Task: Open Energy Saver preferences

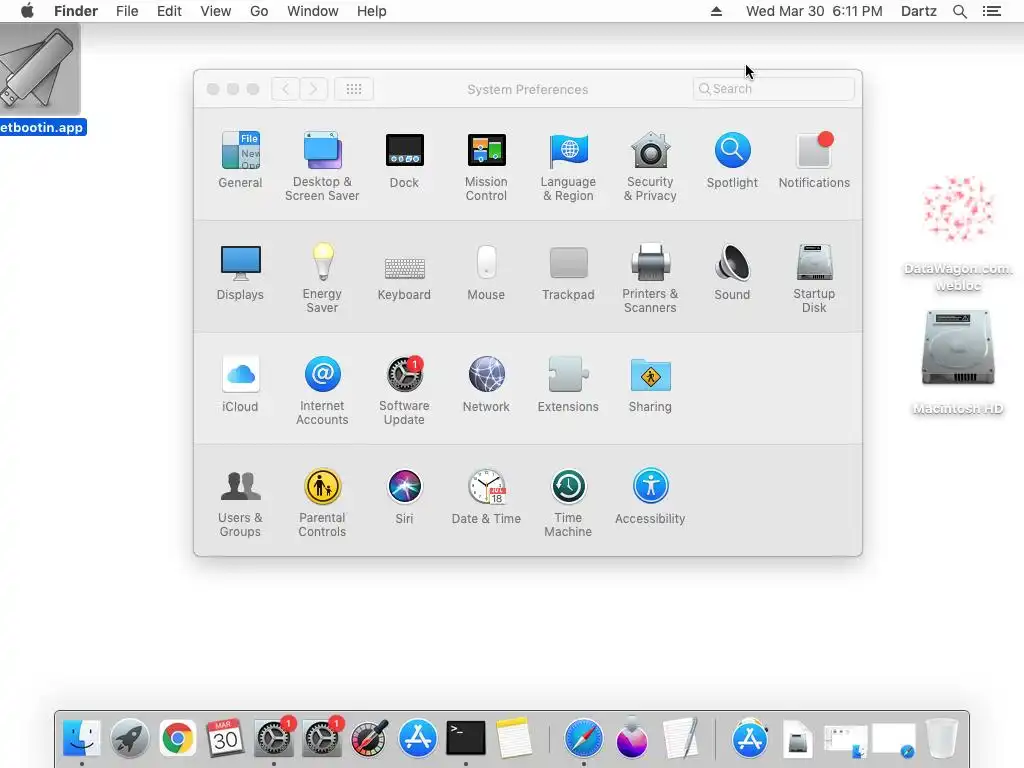Action: [x=322, y=278]
